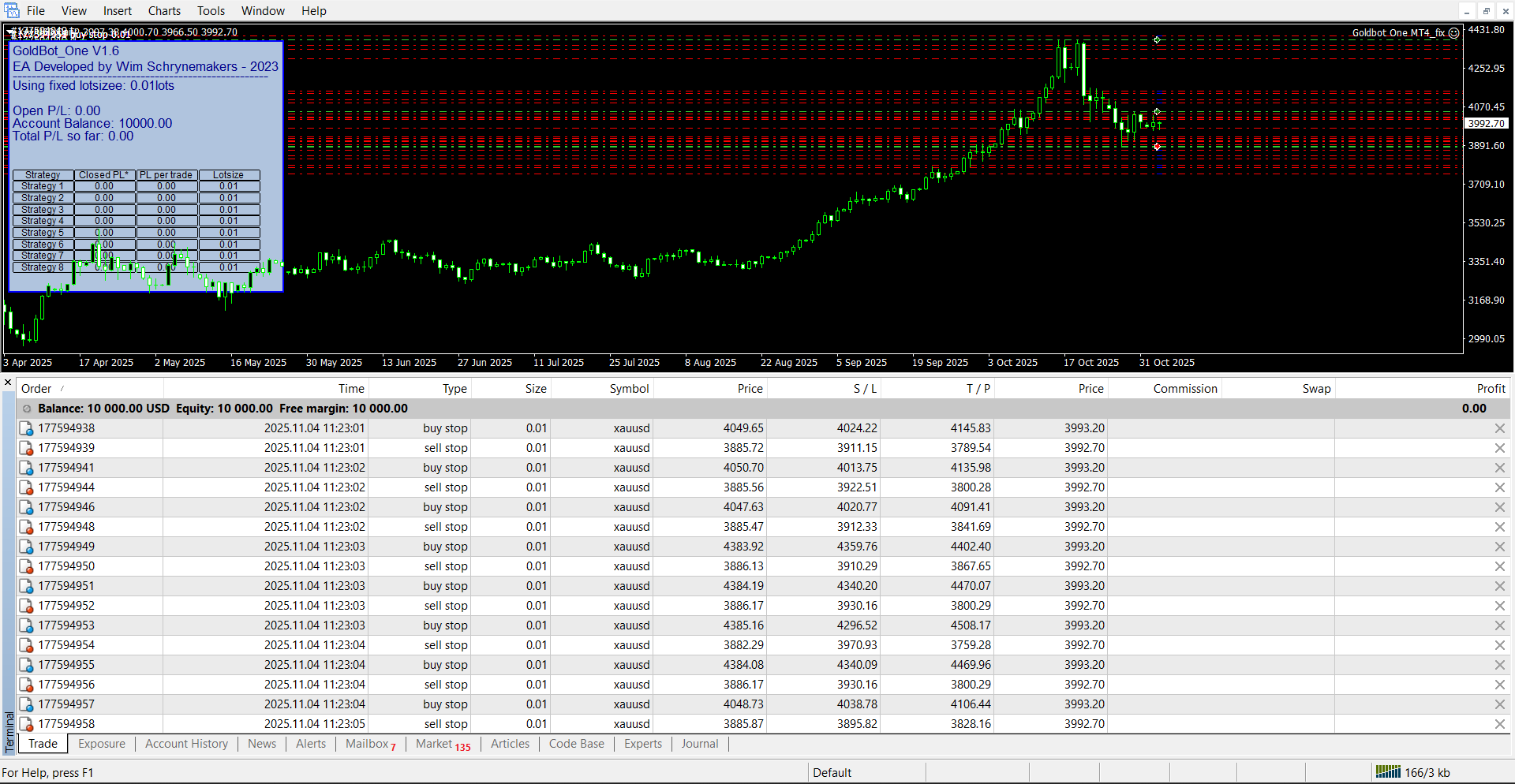Click the connection status bars icon

pyautogui.click(x=1388, y=772)
